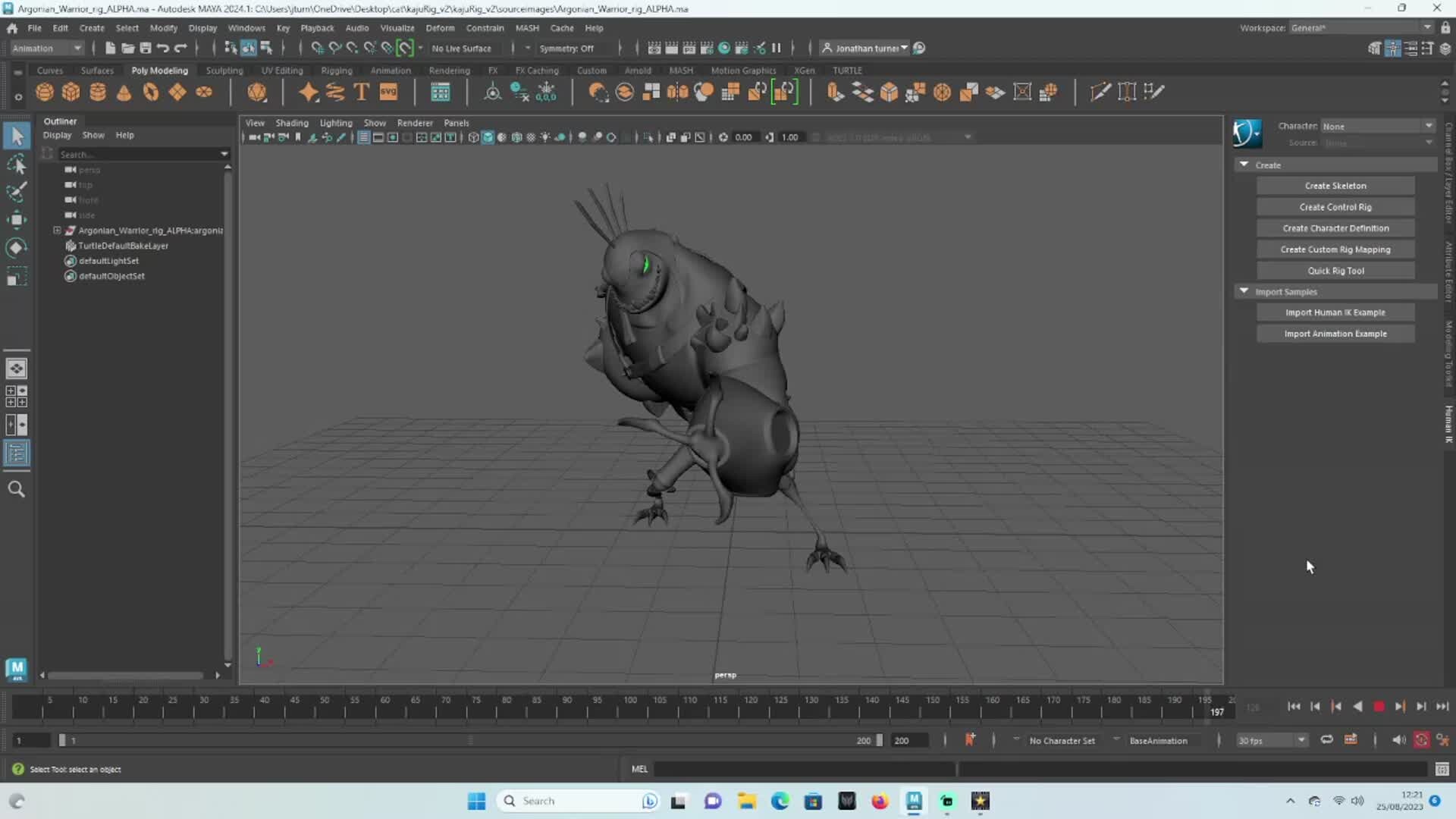Screen dimensions: 1456x819
Task: Open the search magnifier in the left sidebar
Action: pyautogui.click(x=17, y=489)
